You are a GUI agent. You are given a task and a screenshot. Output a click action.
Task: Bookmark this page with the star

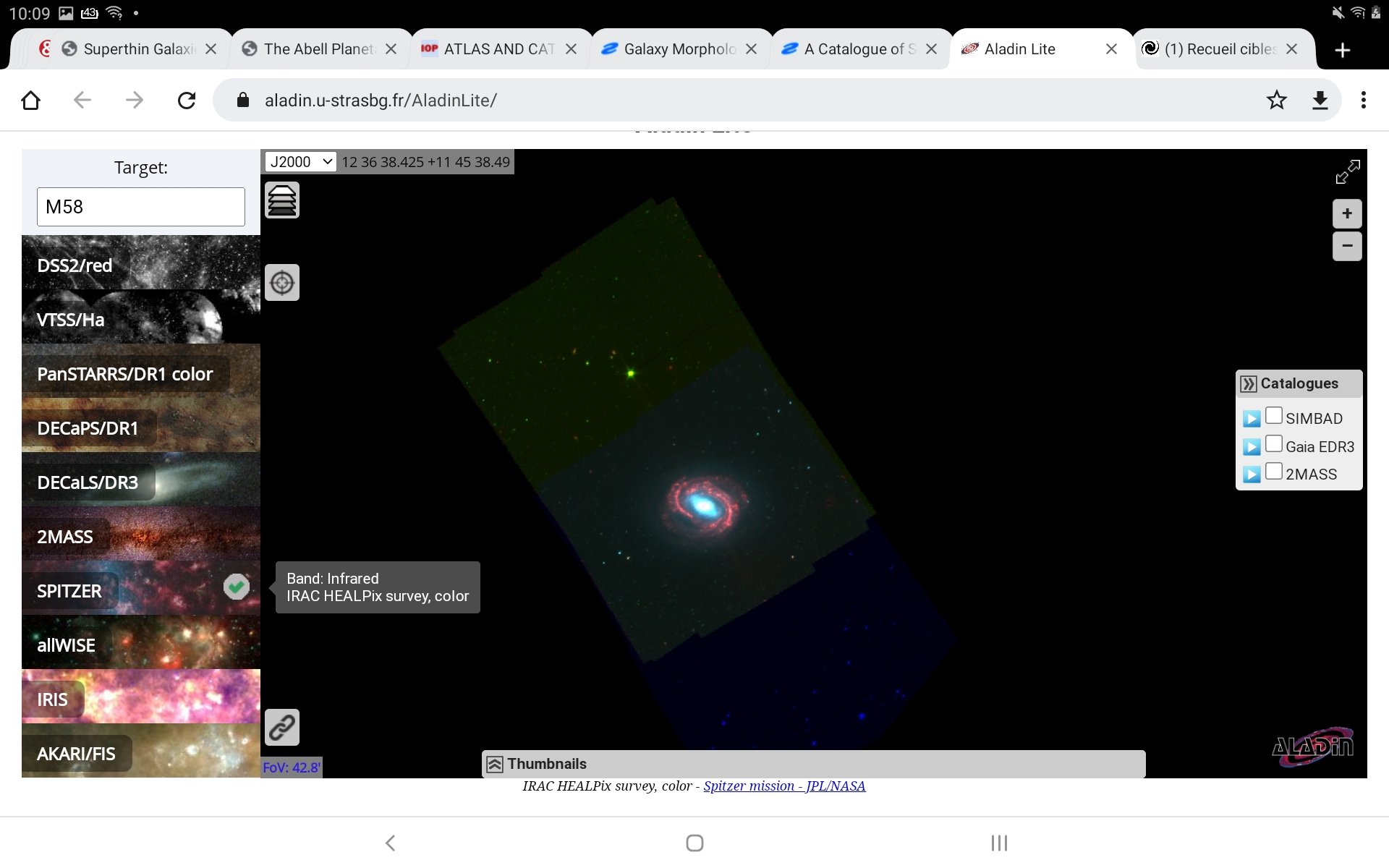1277,100
